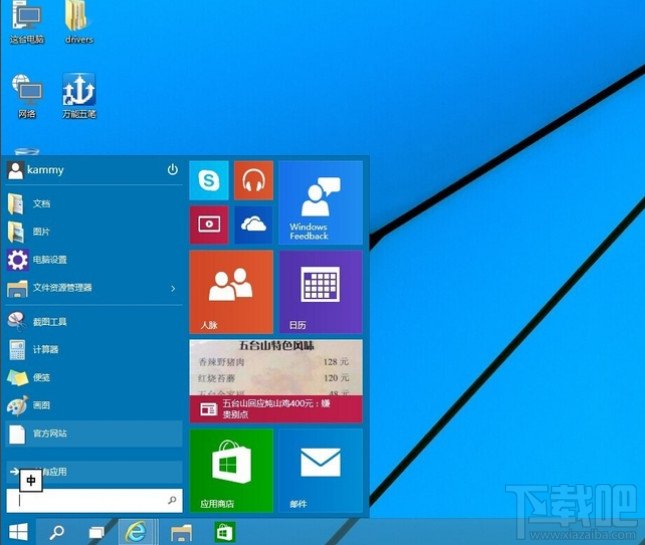Expand the 文件资源管理器 submenu arrow
The height and width of the screenshot is (545, 645).
172,289
